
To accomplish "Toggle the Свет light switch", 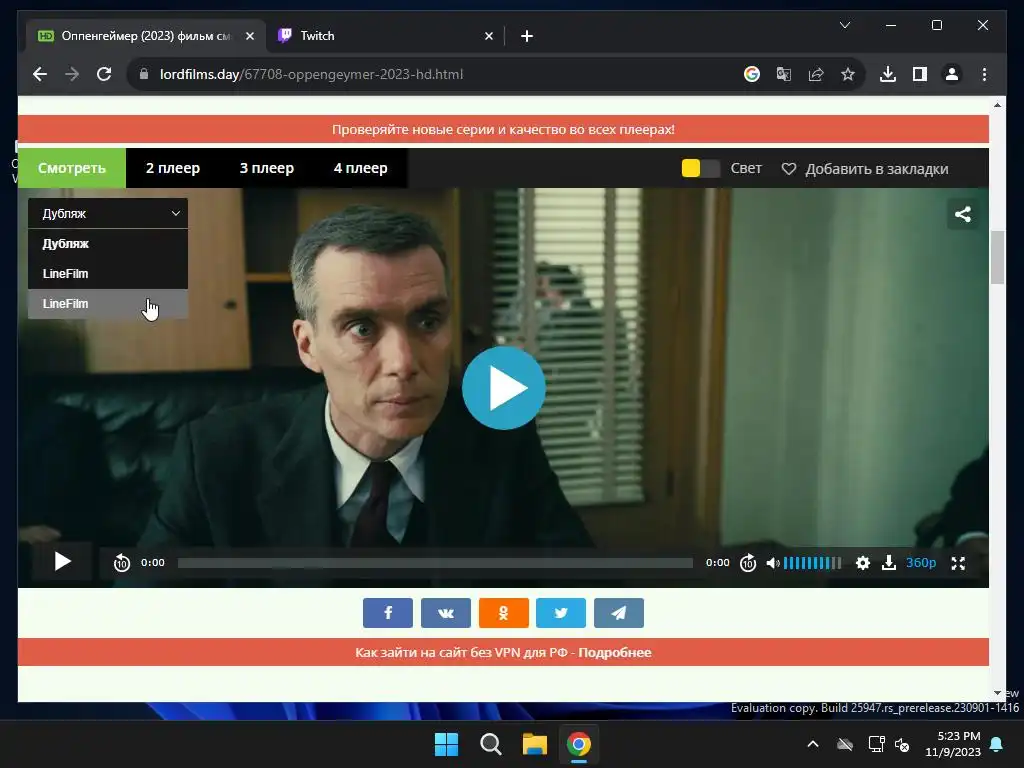I will (700, 168).
